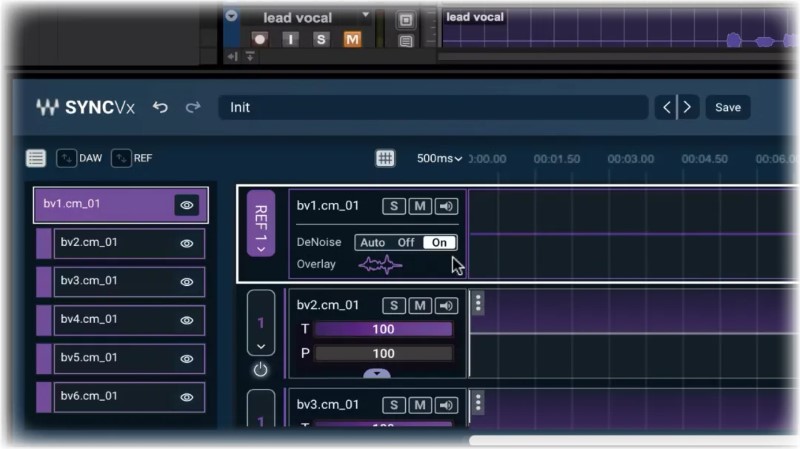
Task: Click timeline ruler at 00:04.50
Action: click(x=704, y=159)
